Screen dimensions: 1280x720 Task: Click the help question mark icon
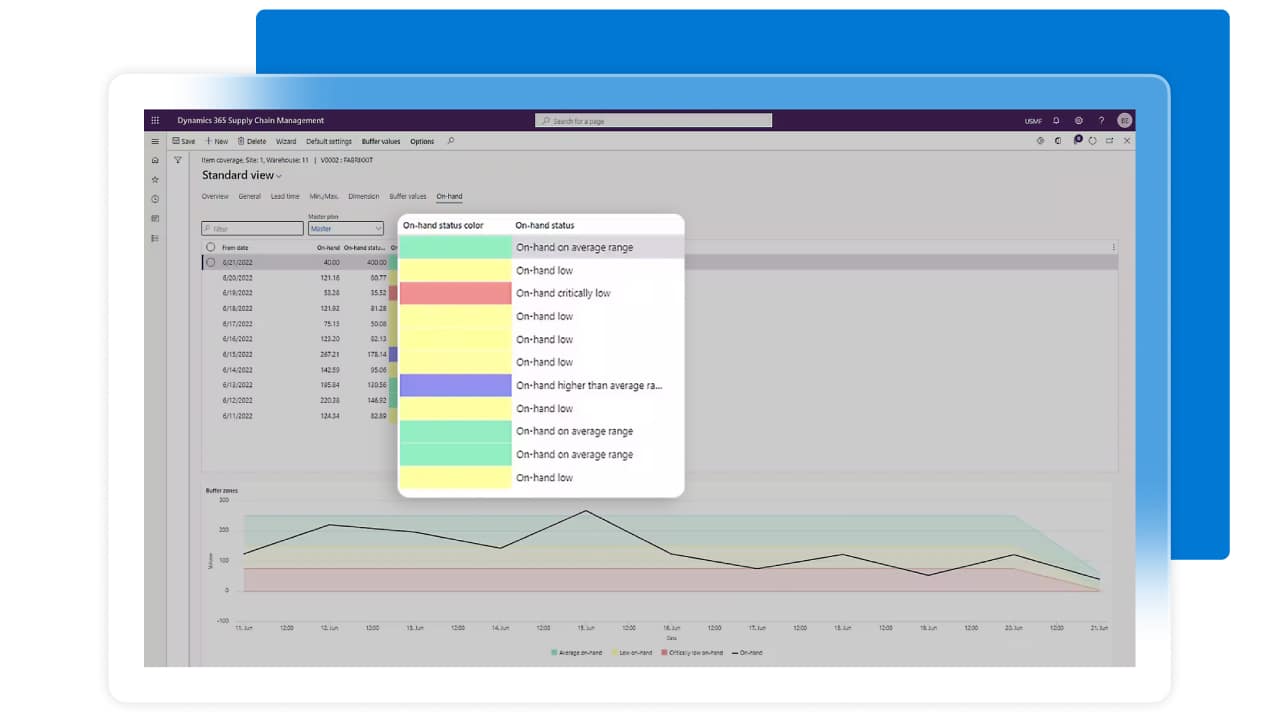coord(1101,120)
